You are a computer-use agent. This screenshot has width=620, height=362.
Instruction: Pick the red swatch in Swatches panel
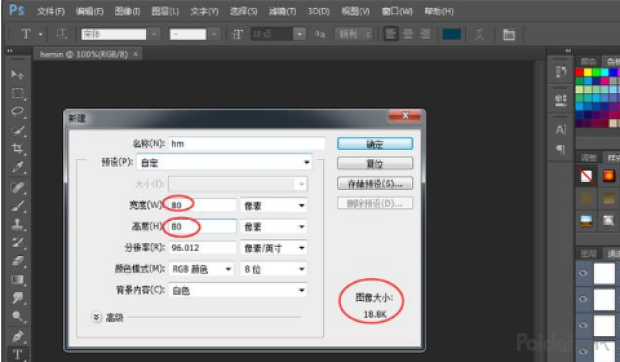pyautogui.click(x=579, y=72)
